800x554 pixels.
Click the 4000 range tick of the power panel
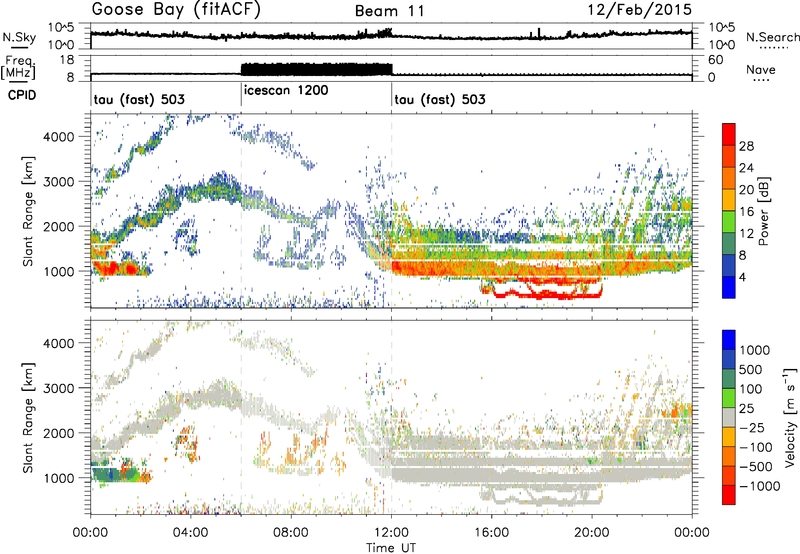pyautogui.click(x=58, y=137)
